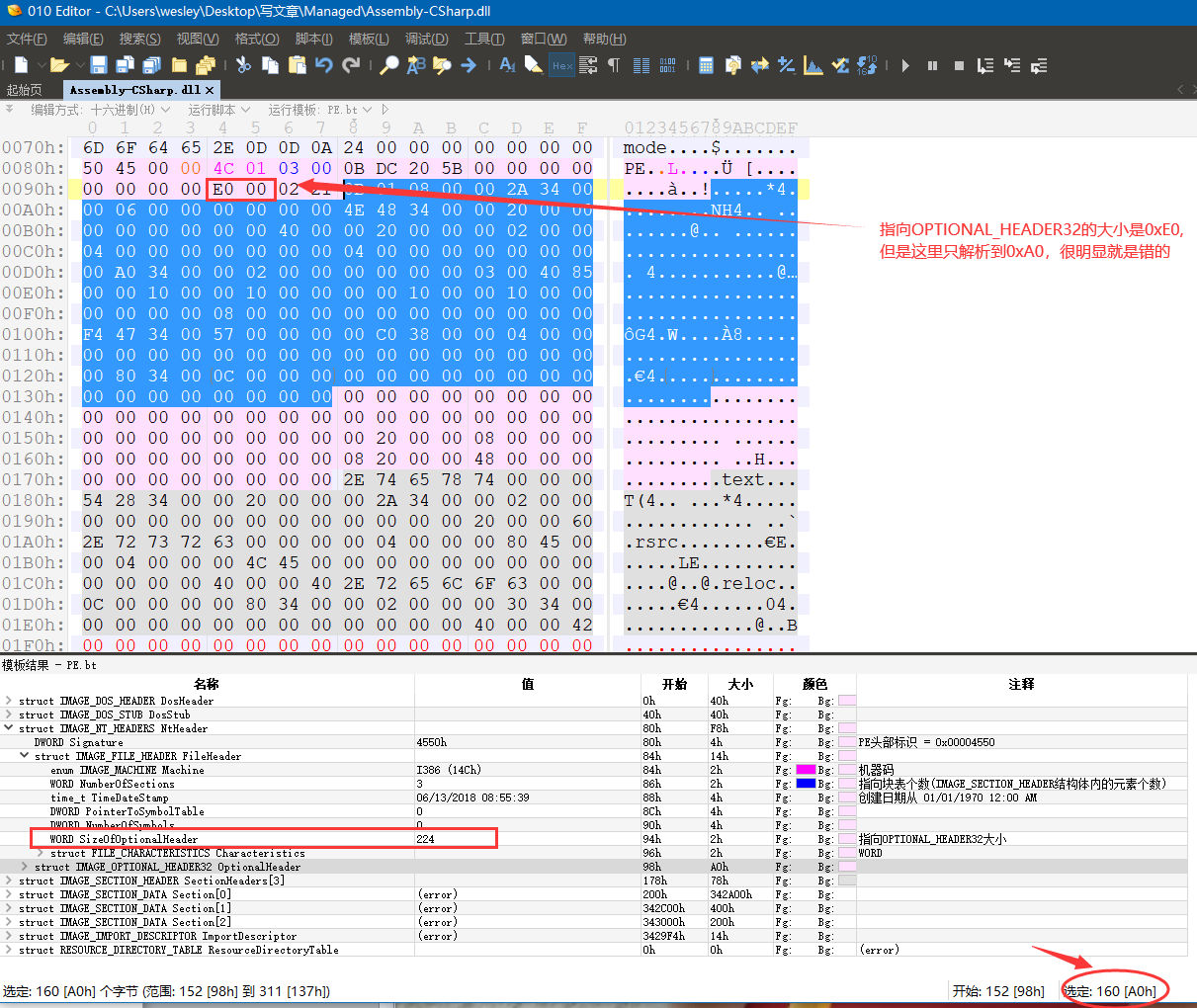Expand struct IMAGE_DOS_STUB DosStub
Screen dimensions: 1197x1008
click(9, 714)
